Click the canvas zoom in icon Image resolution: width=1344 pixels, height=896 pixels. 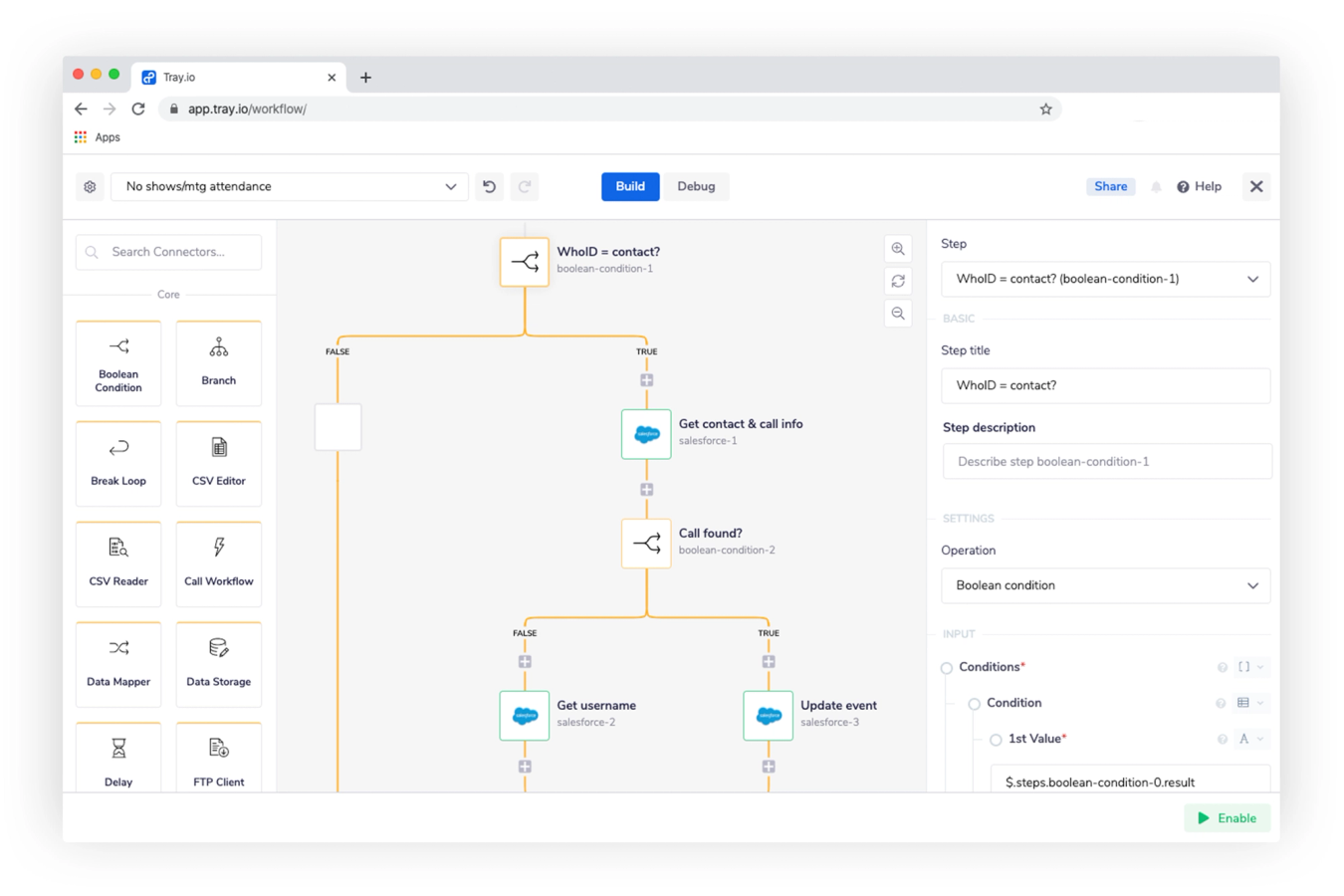[x=898, y=249]
